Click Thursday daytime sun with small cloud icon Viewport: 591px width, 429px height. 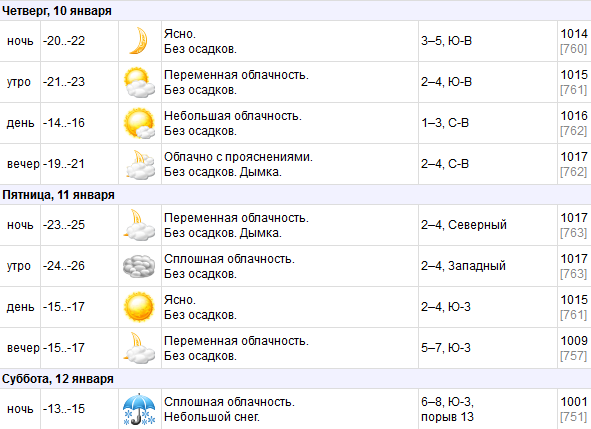(x=139, y=123)
